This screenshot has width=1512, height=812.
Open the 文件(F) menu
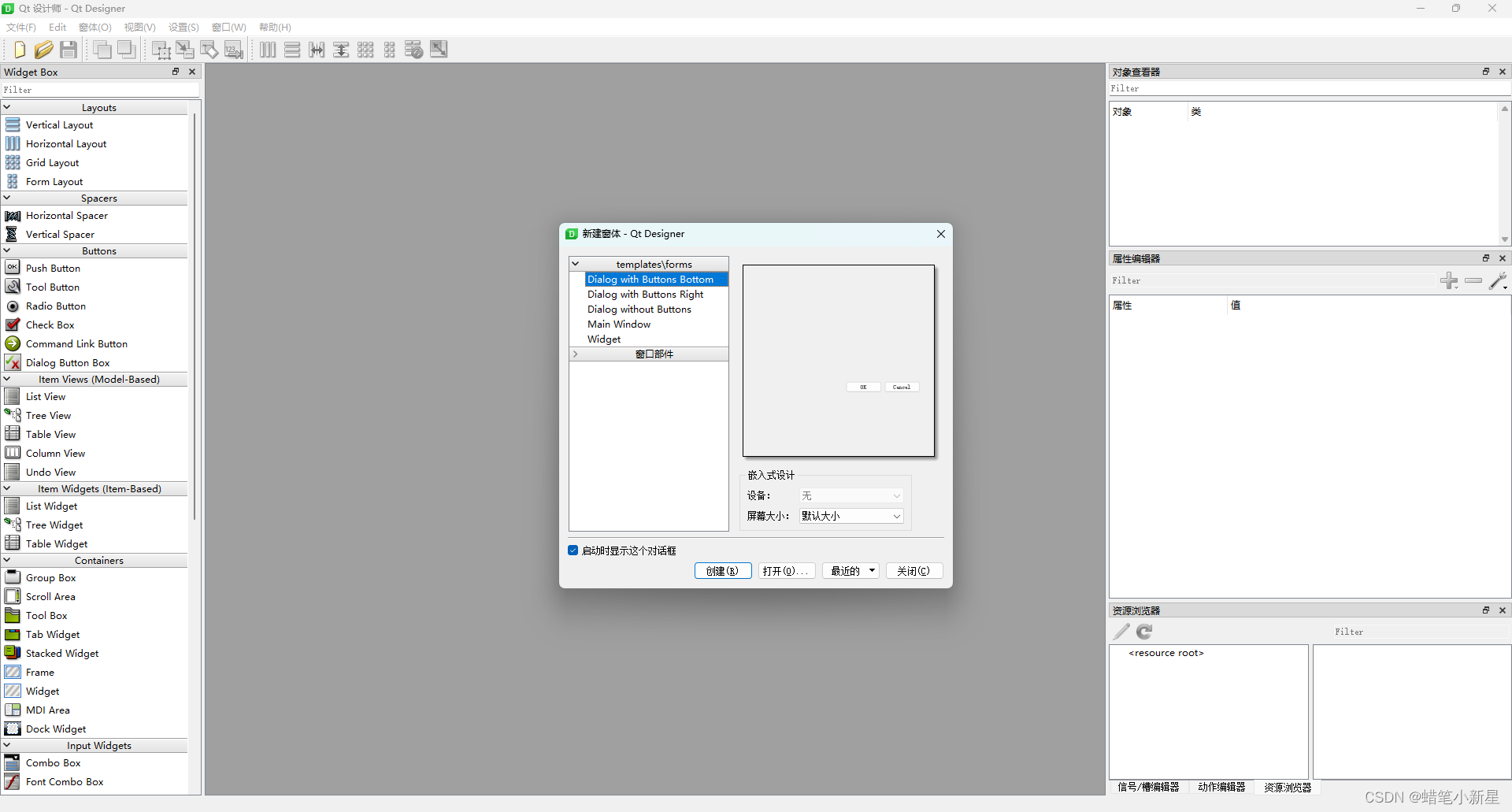point(20,27)
